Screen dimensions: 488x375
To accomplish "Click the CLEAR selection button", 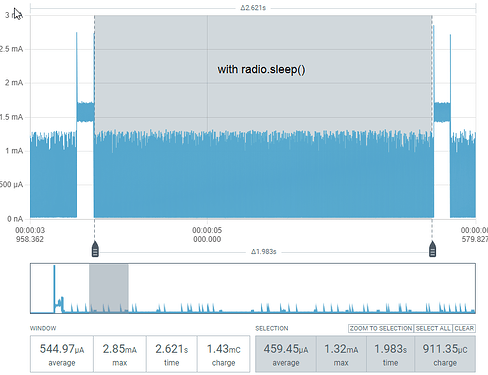I will (x=464, y=328).
